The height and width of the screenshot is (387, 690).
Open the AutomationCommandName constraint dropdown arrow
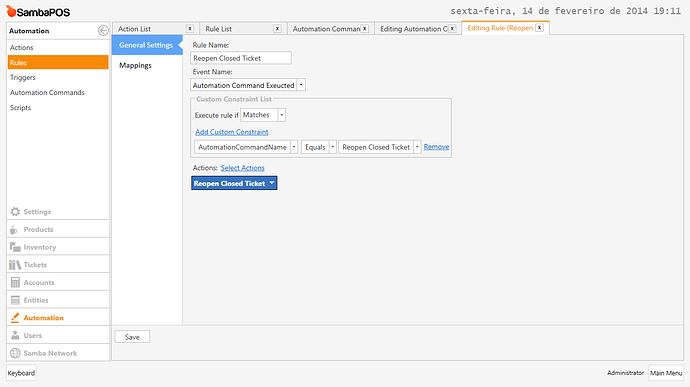pyautogui.click(x=294, y=147)
